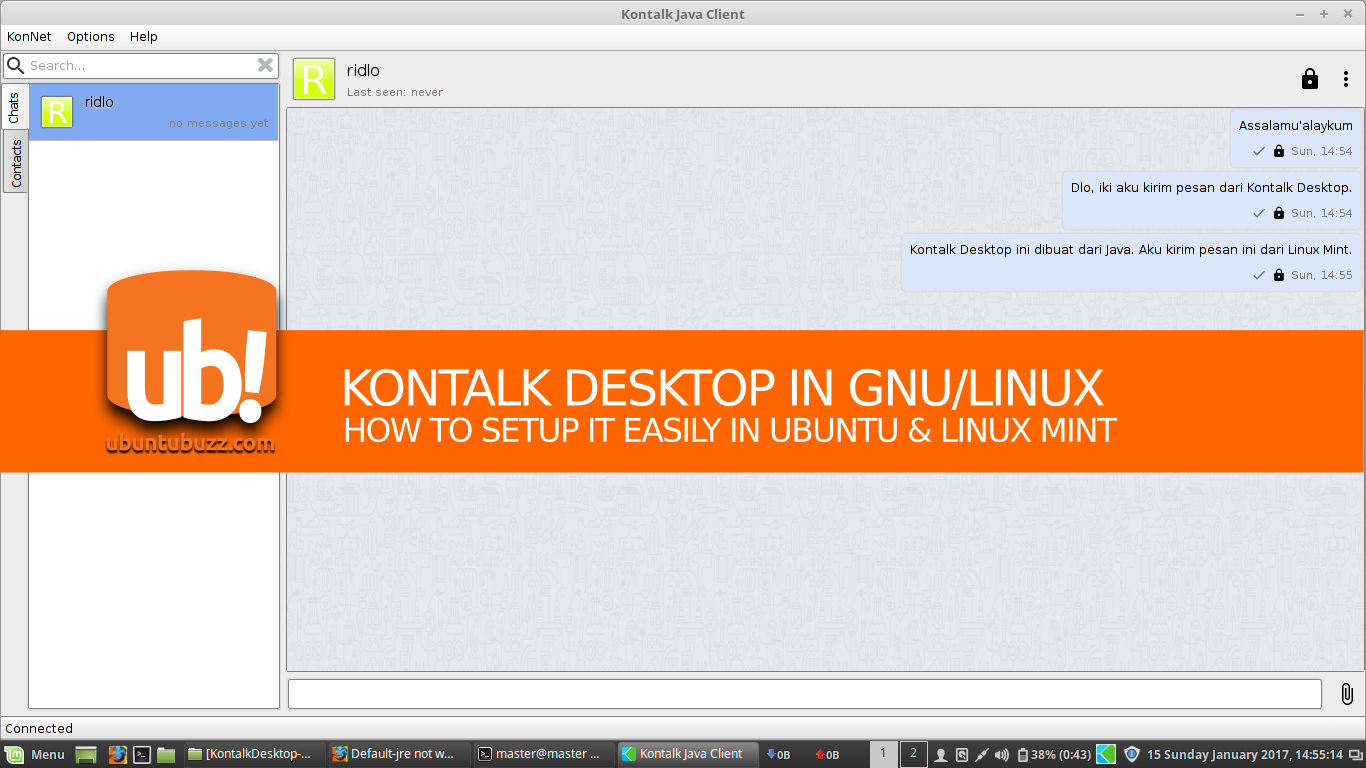Screen dimensions: 1366x768
Task: Click 'Last seen: never' status text
Action: click(395, 92)
